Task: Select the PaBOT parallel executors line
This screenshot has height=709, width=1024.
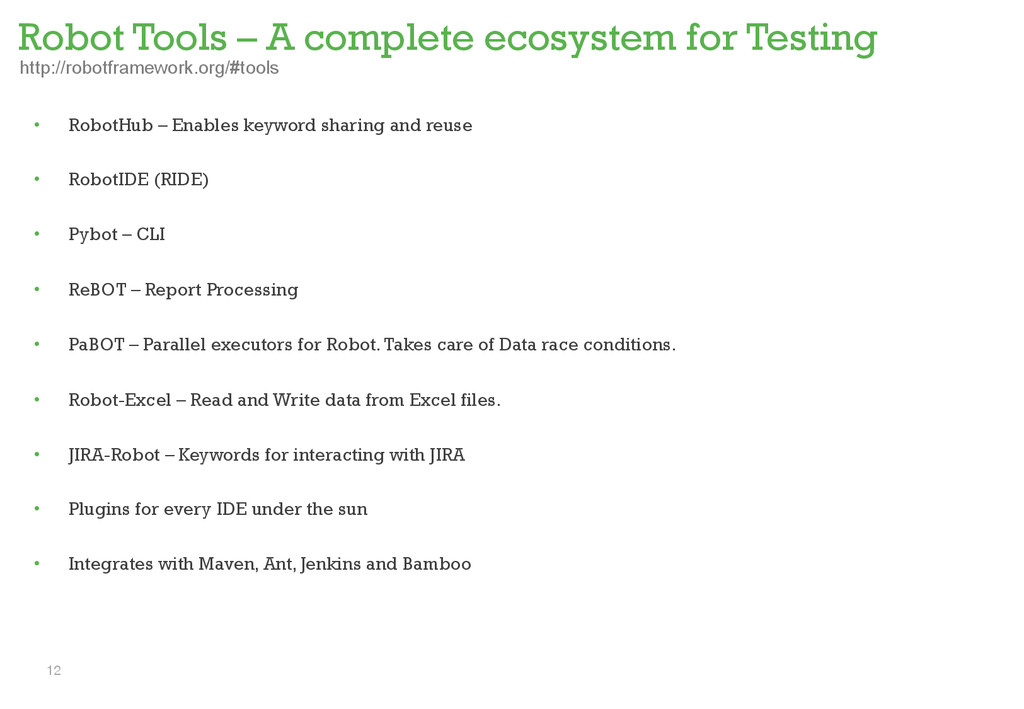Action: pyautogui.click(x=372, y=345)
